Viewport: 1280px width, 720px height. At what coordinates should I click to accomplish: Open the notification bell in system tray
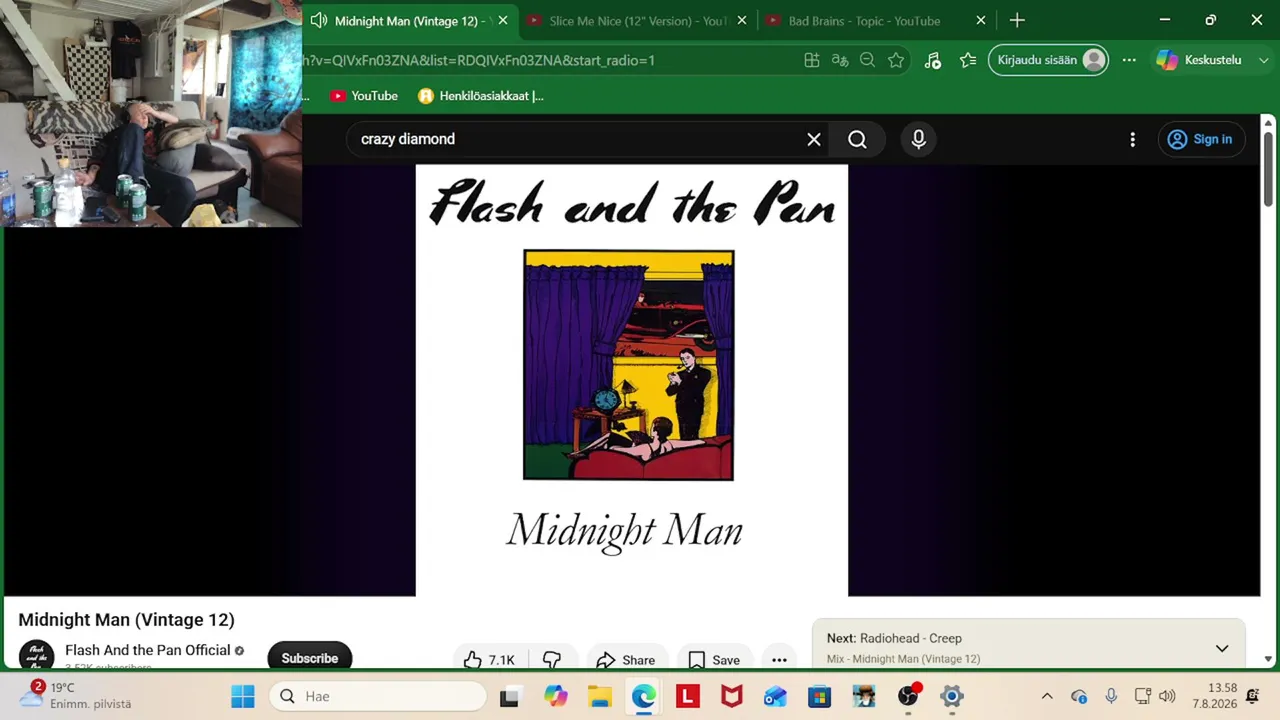tap(1252, 696)
